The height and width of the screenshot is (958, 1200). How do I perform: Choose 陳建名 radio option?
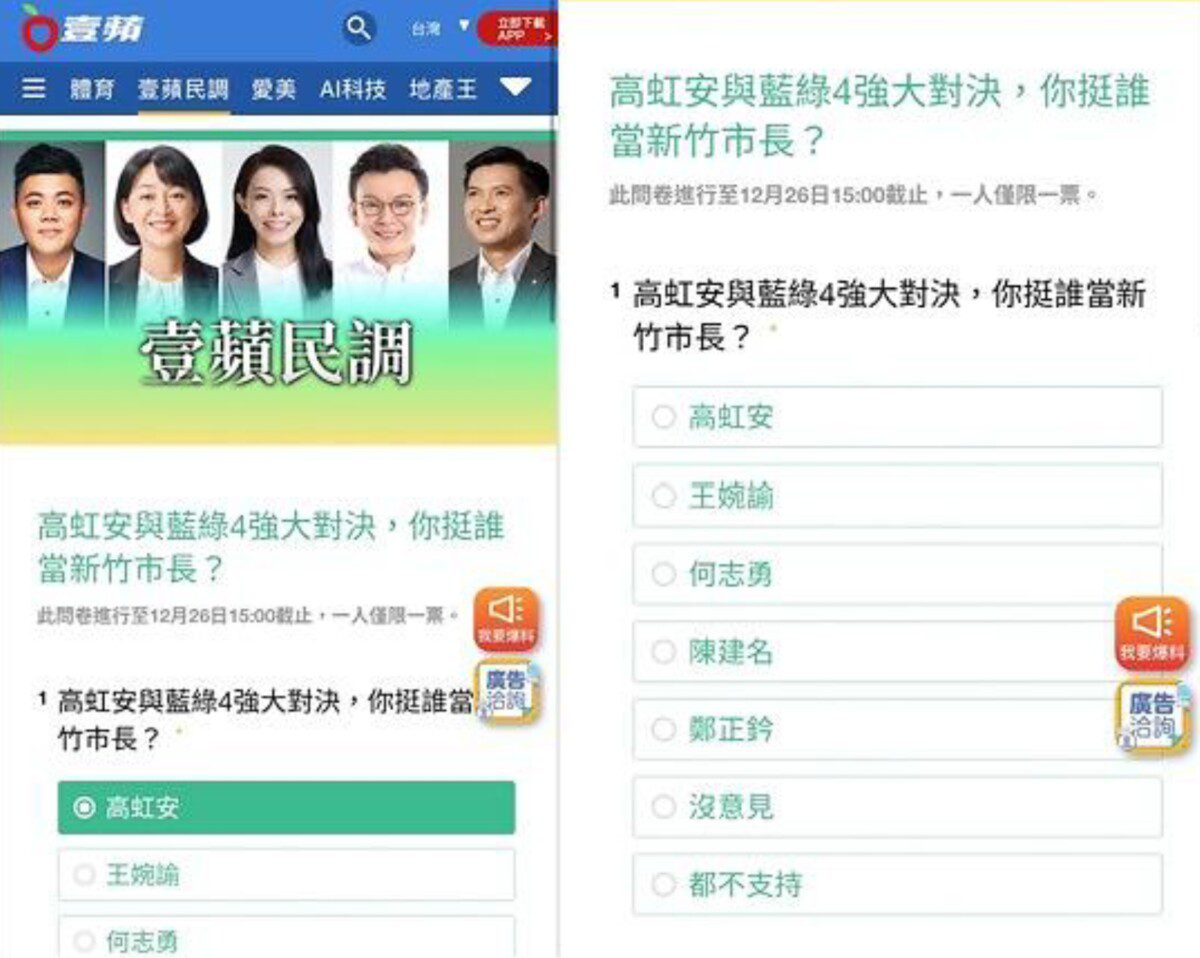click(x=897, y=652)
